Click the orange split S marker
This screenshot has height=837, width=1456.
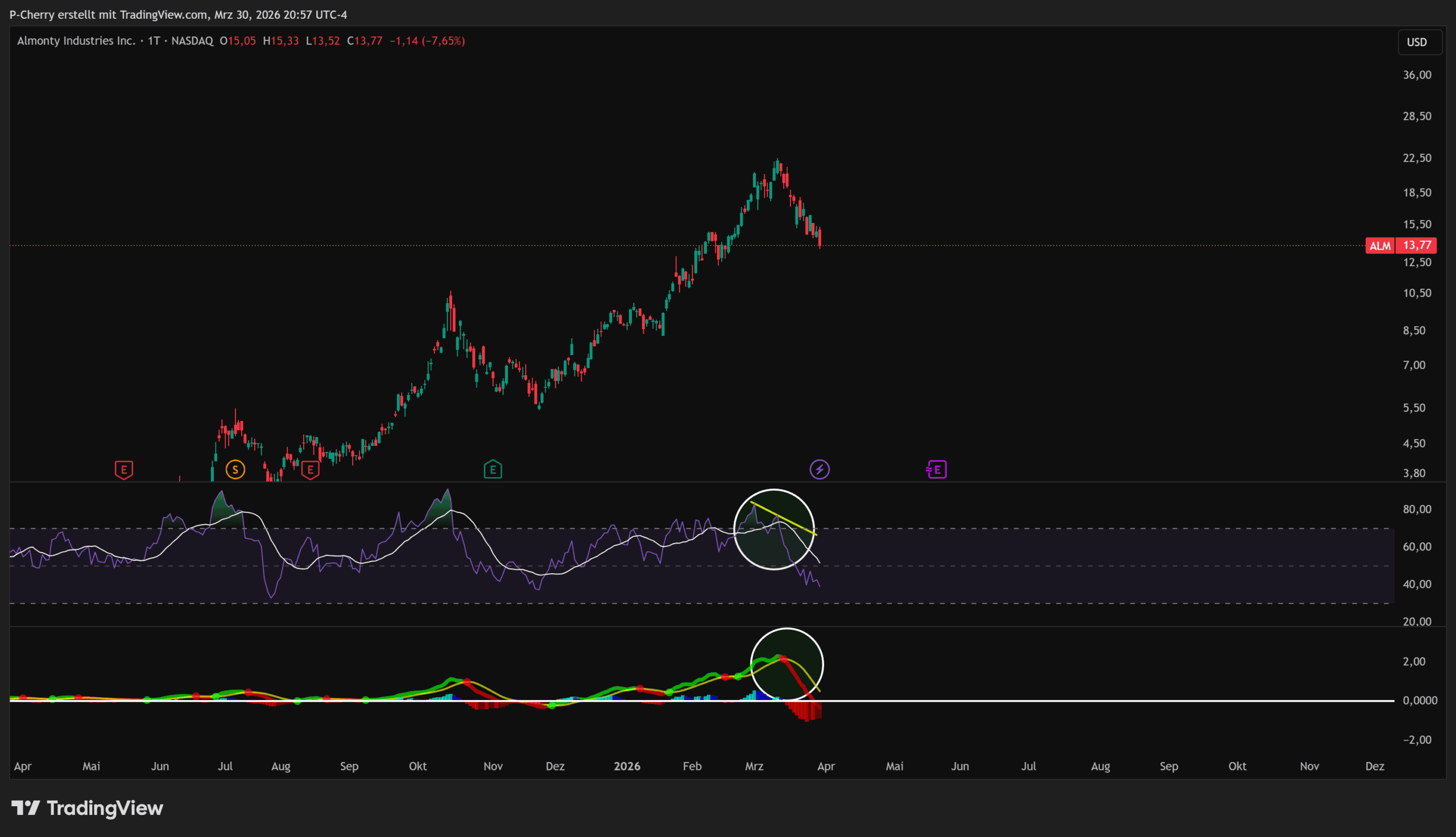tap(235, 470)
